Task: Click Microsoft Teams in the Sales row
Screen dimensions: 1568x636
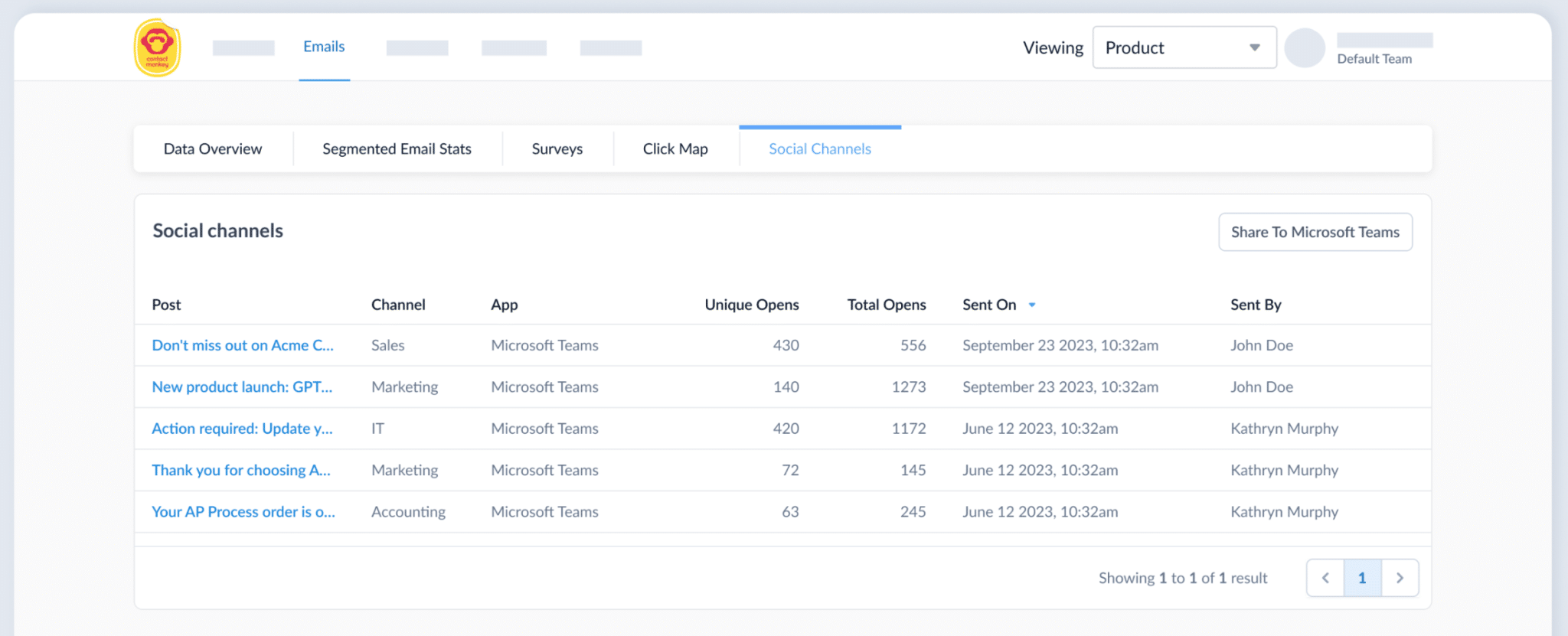Action: pos(544,345)
